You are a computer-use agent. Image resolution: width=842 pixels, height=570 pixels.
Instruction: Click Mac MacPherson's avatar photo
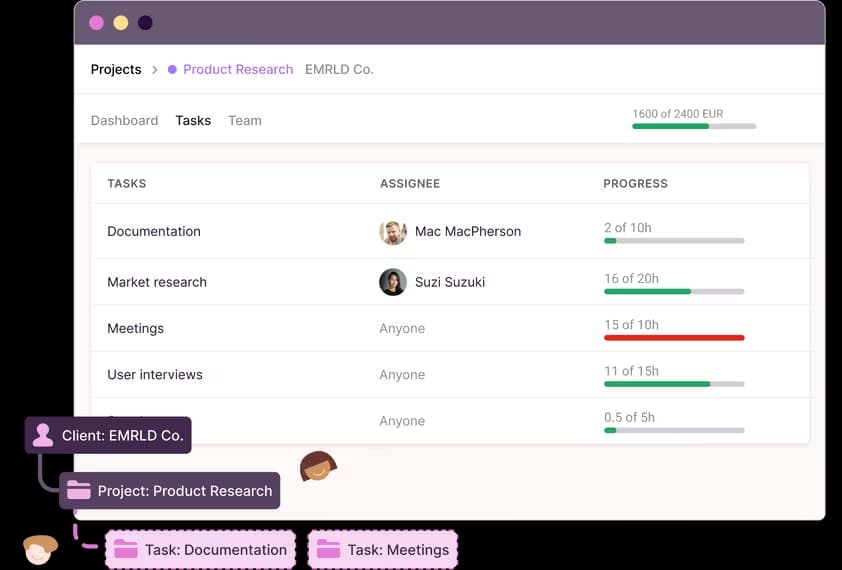coord(393,232)
